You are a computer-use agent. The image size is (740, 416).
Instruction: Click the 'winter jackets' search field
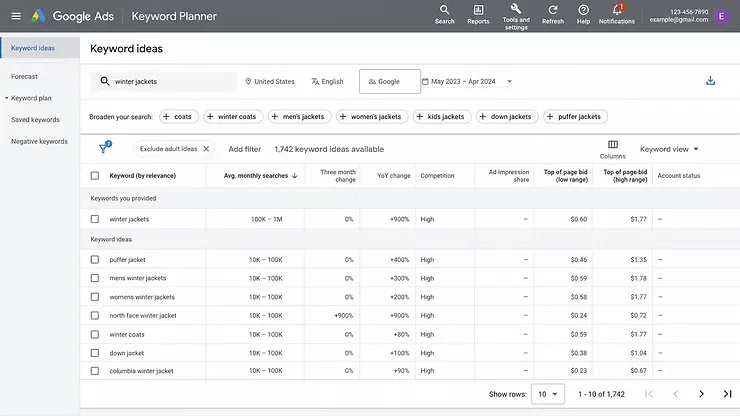(163, 81)
